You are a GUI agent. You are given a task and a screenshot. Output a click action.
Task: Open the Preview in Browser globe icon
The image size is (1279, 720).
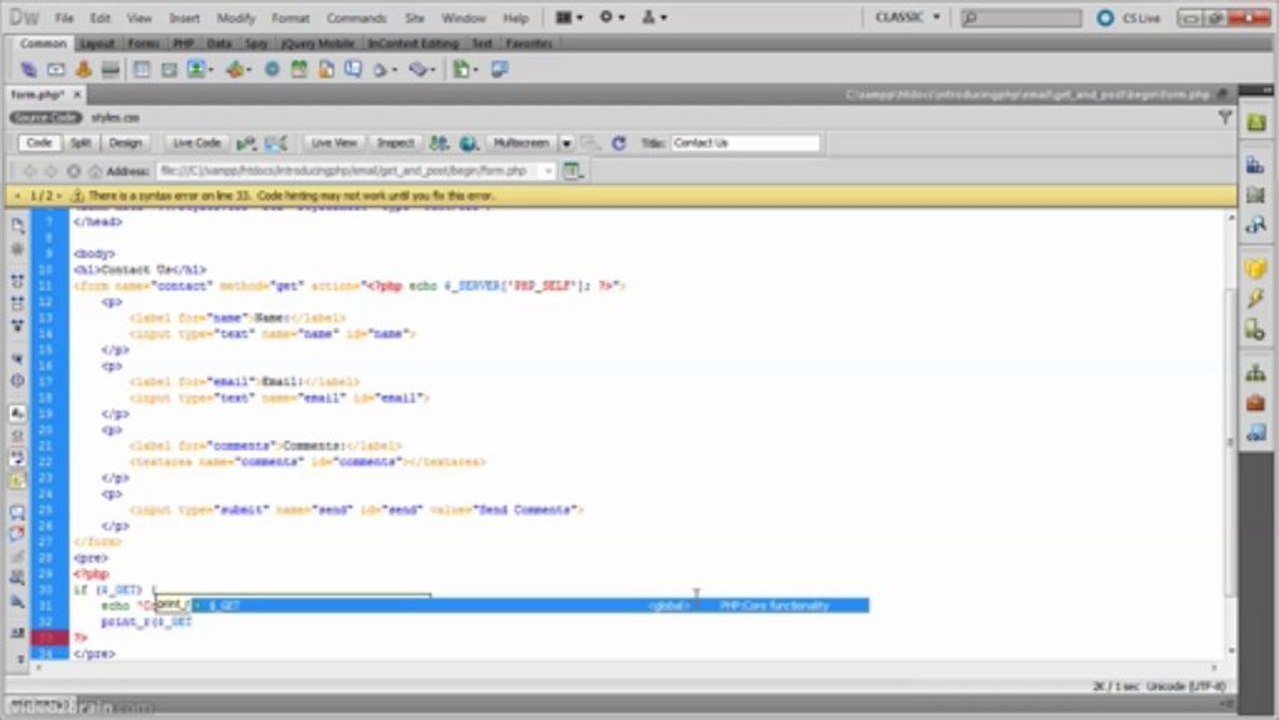[469, 143]
